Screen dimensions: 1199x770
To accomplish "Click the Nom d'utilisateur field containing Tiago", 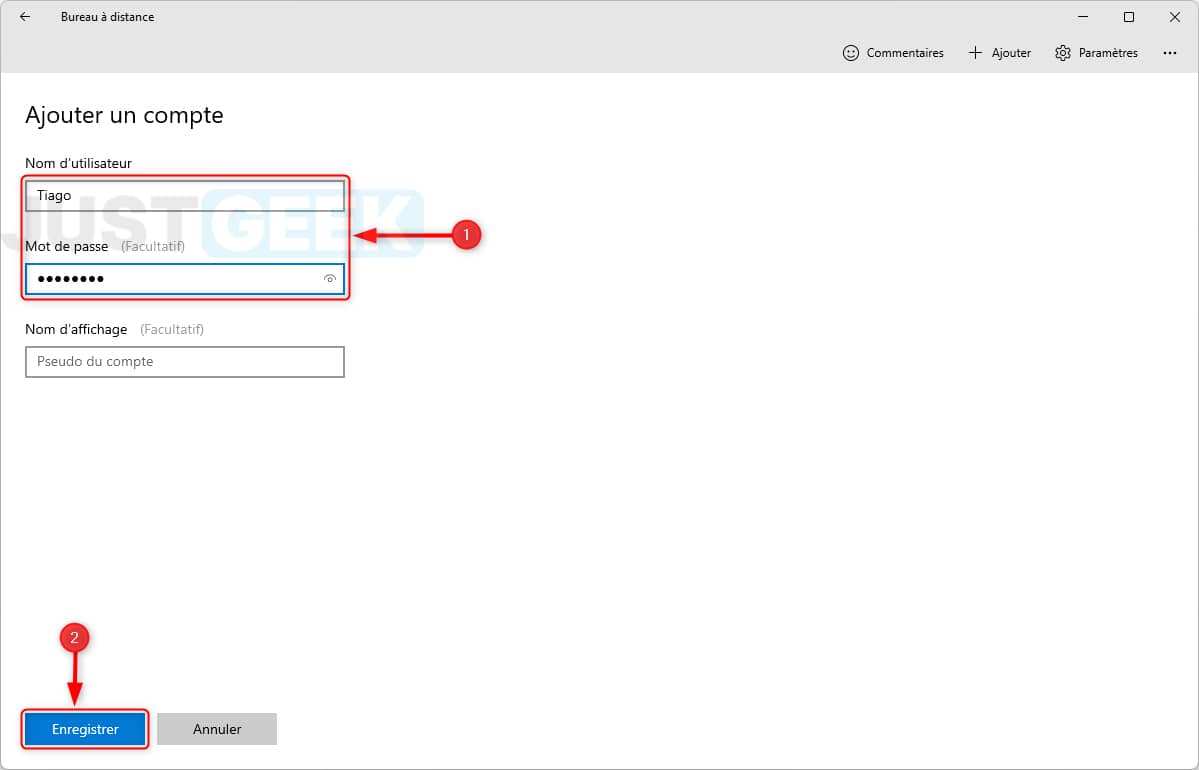I will pyautogui.click(x=185, y=196).
